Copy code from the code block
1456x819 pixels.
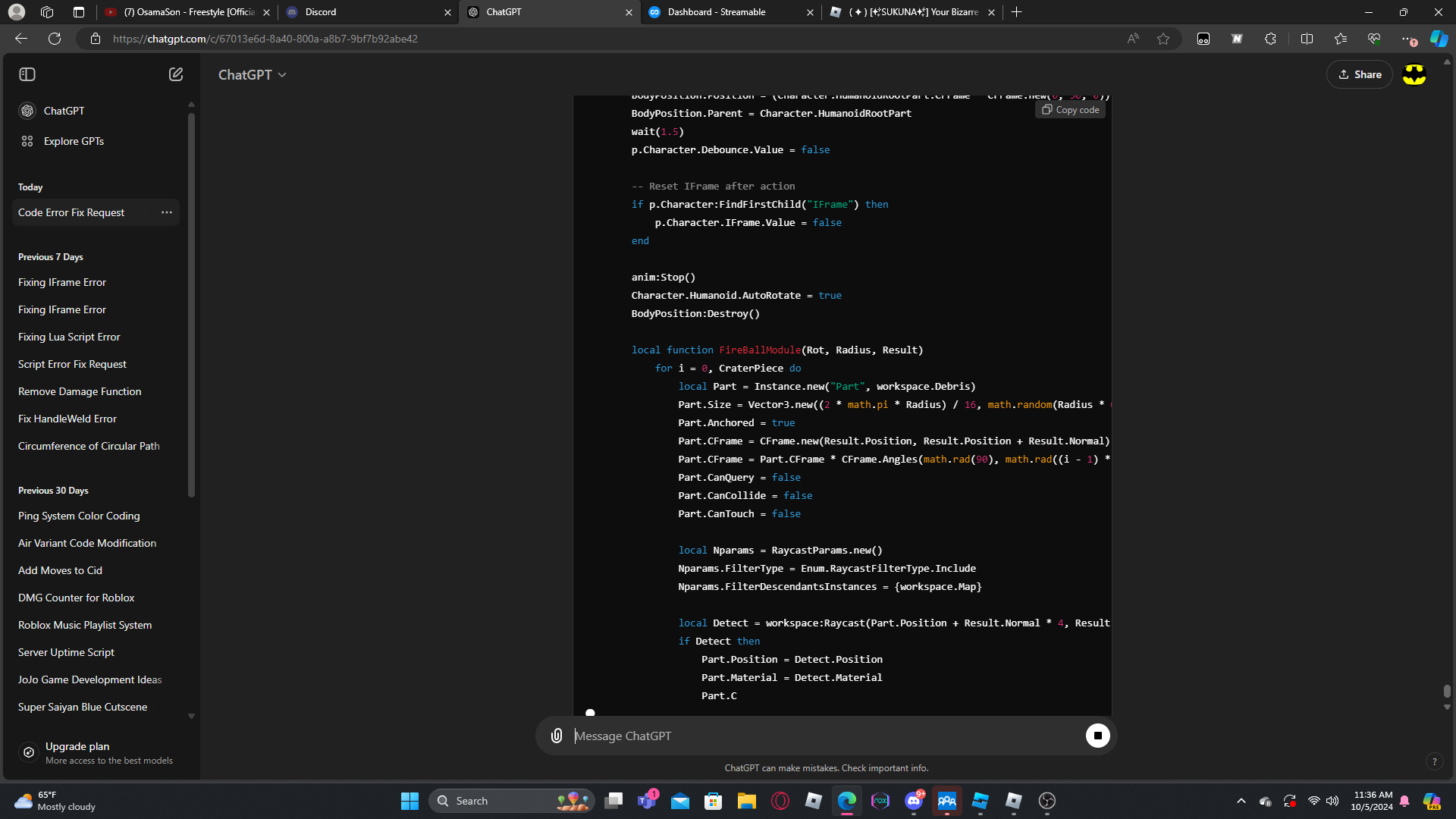(1070, 110)
